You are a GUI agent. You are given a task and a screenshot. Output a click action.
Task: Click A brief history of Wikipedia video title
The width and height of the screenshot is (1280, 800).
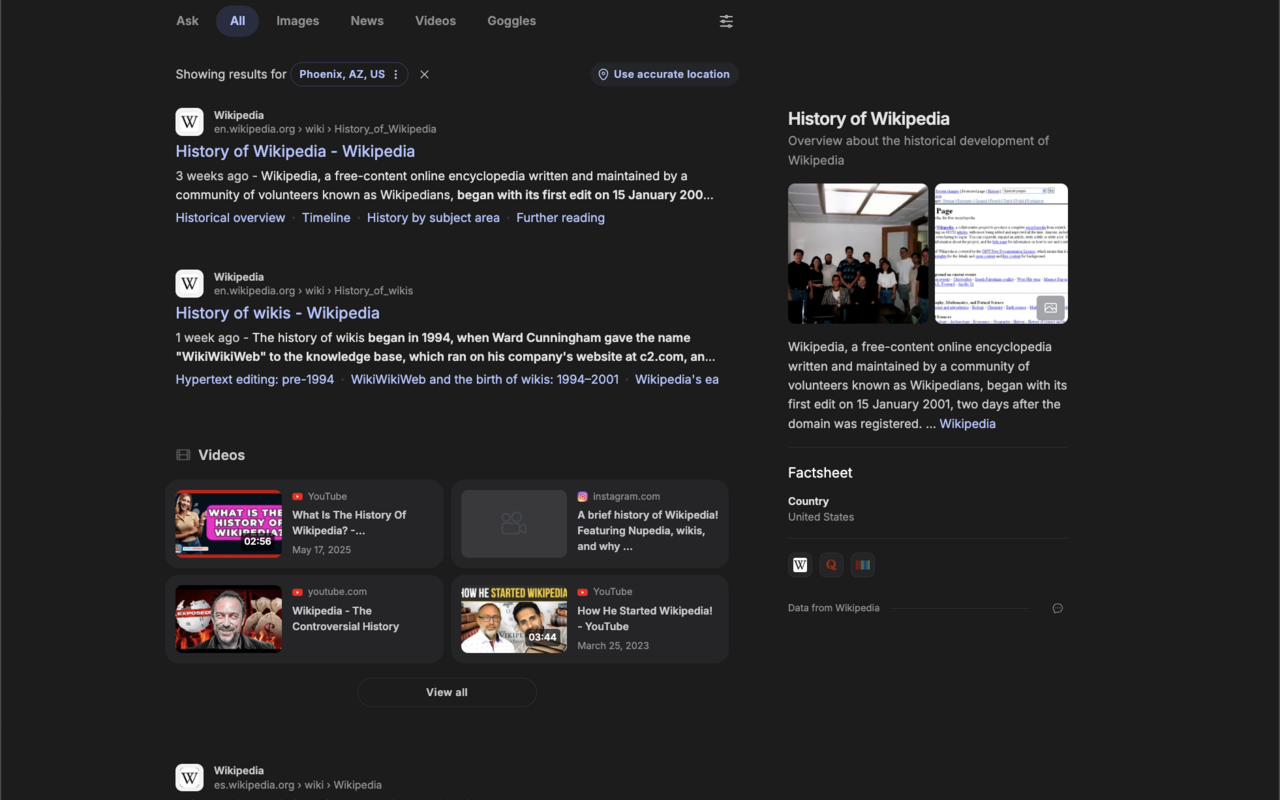[x=647, y=531]
